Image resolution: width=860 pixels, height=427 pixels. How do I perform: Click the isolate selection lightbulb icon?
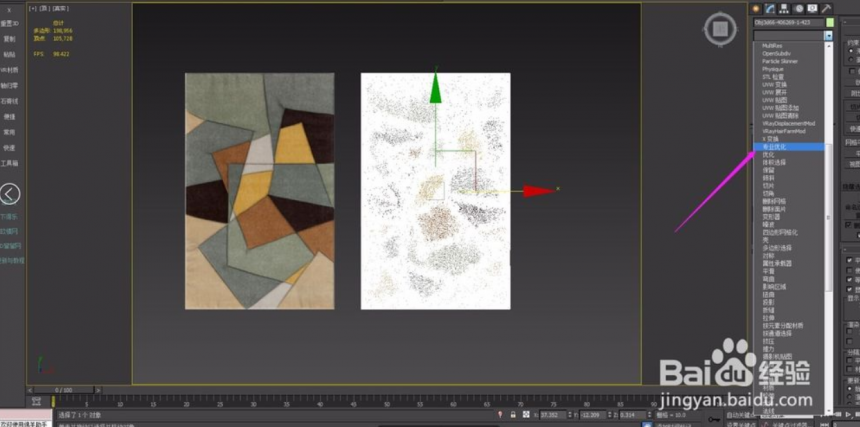click(x=500, y=415)
